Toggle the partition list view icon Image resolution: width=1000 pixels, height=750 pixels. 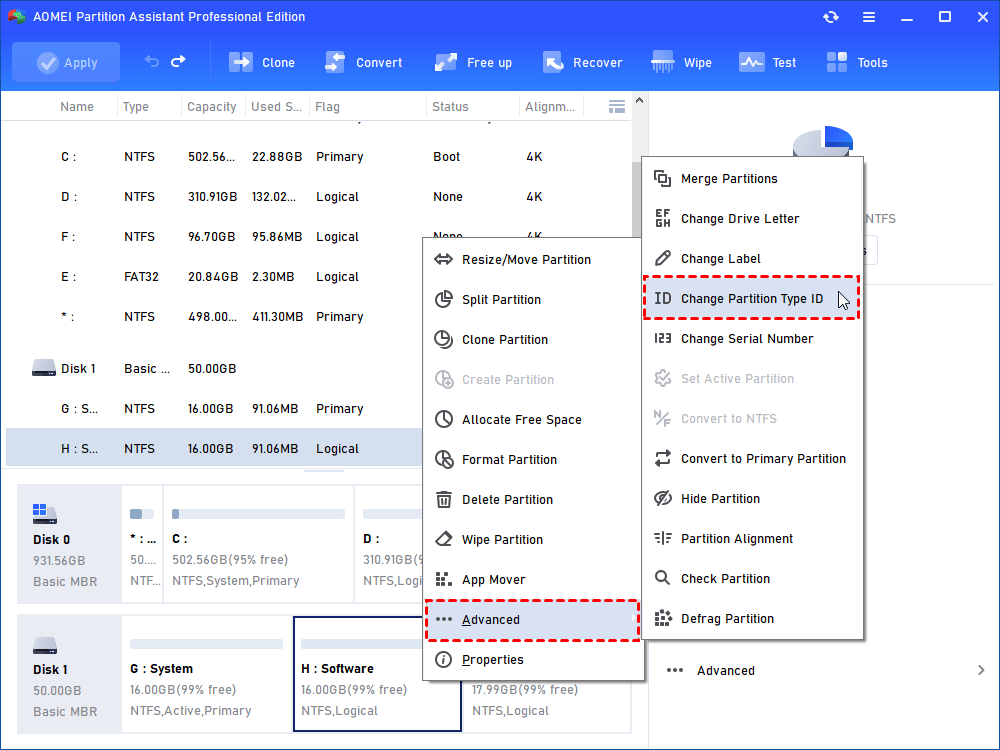[x=617, y=107]
